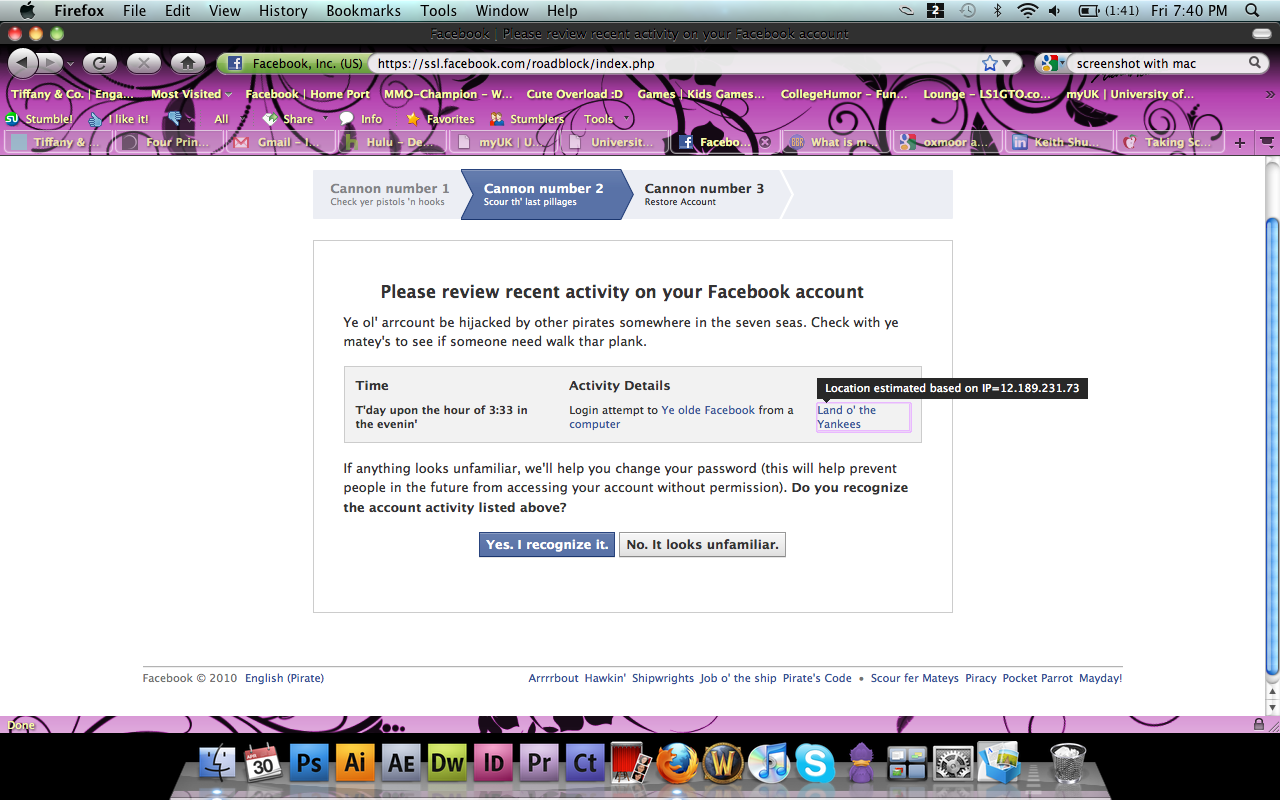The image size is (1280, 800).
Task: Run search with the magnifier icon
Action: [x=1255, y=63]
